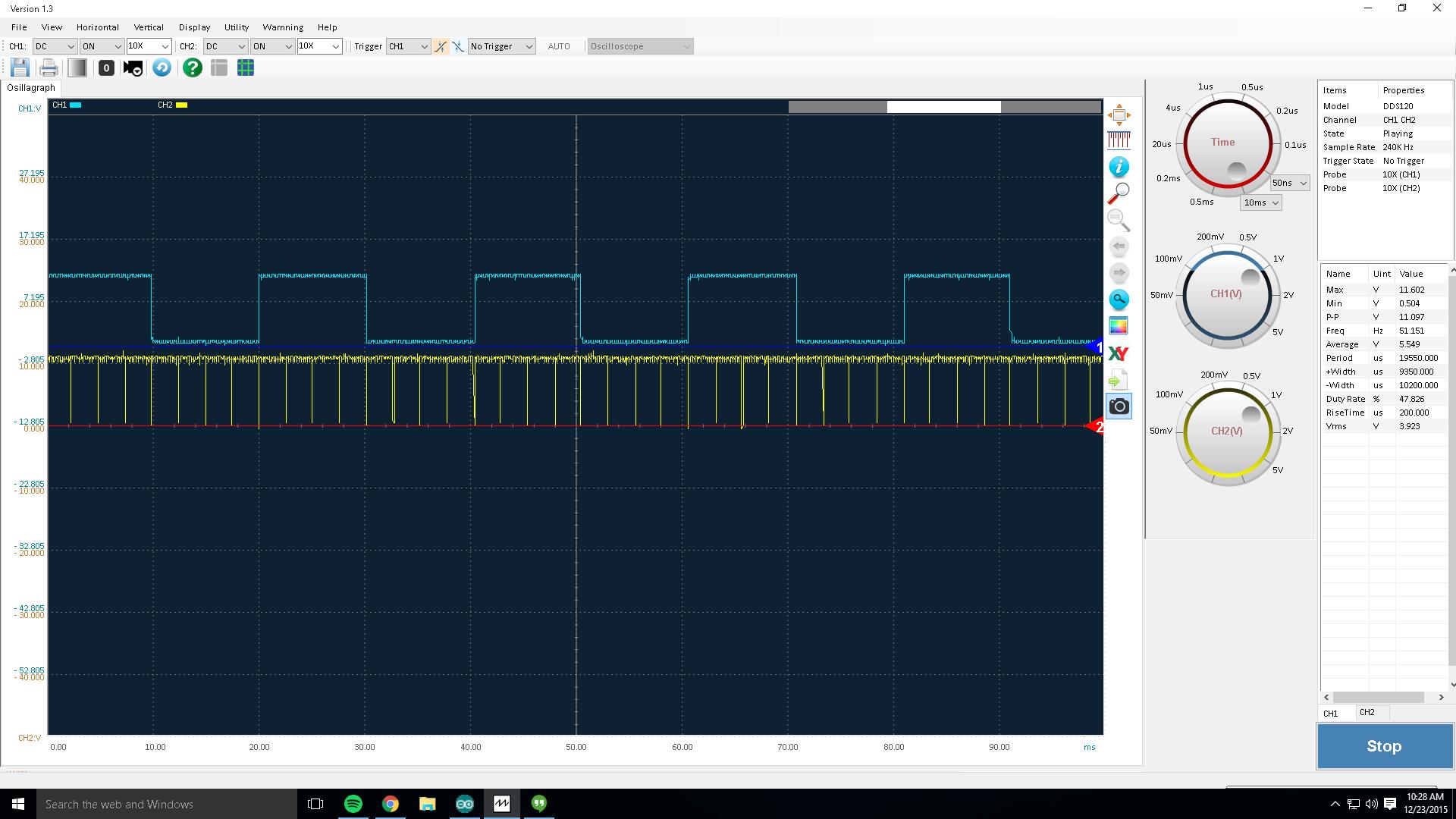The width and height of the screenshot is (1456, 819).
Task: Toggle the XY mode icon
Action: (1119, 353)
